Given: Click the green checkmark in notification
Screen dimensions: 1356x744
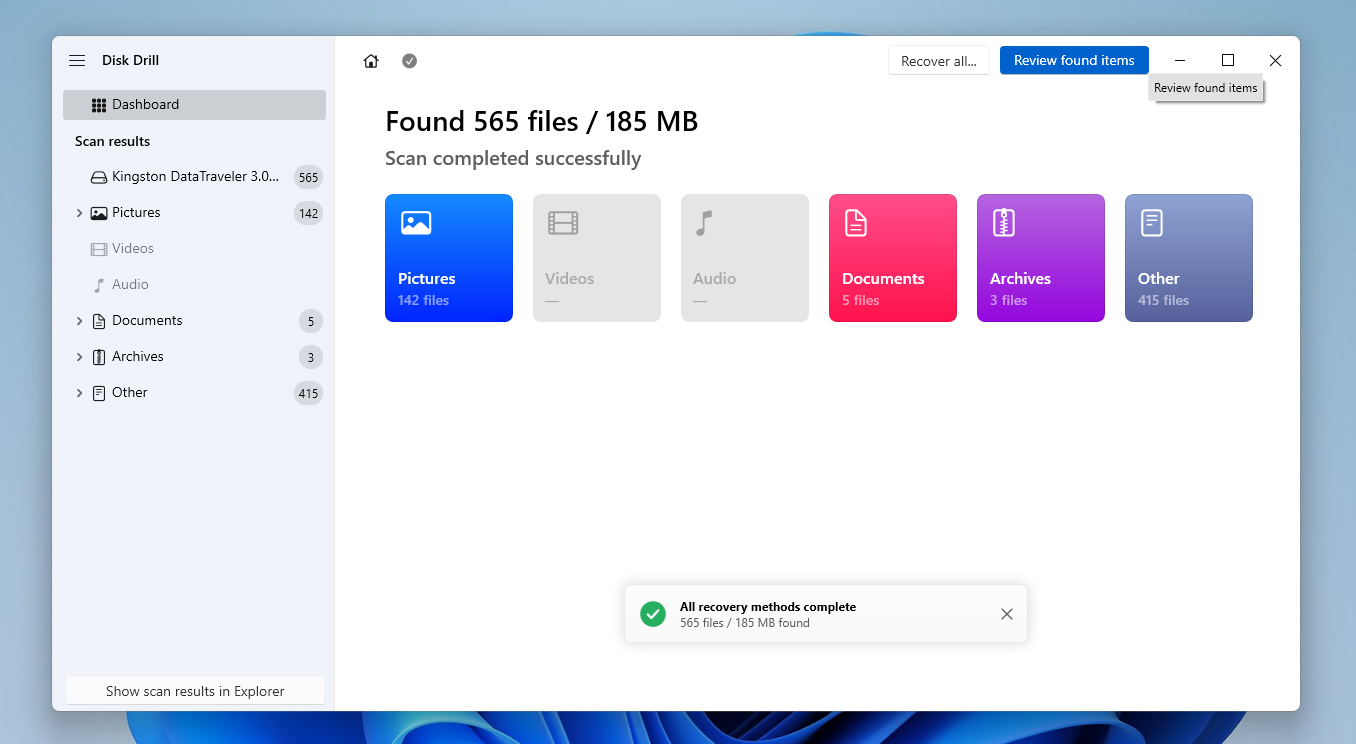Looking at the screenshot, I should (653, 614).
